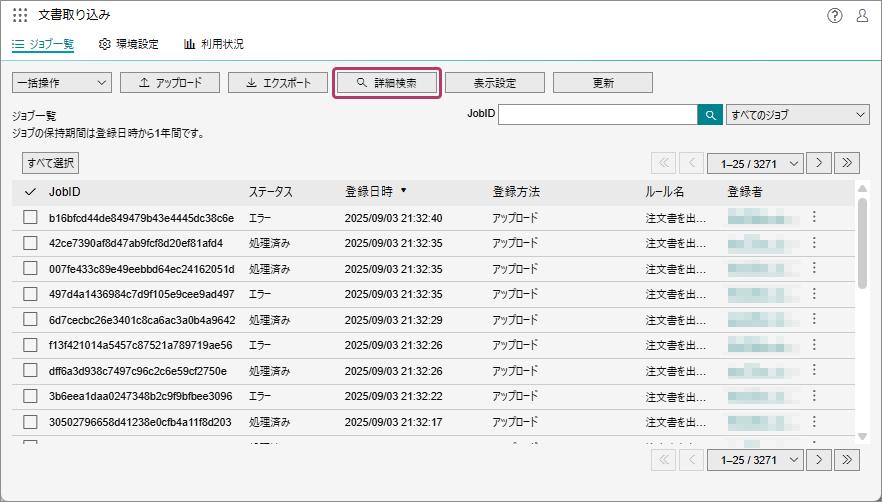Toggle sort arrow beside 登録日時
Screen dimensions: 882x502
[x=403, y=191]
